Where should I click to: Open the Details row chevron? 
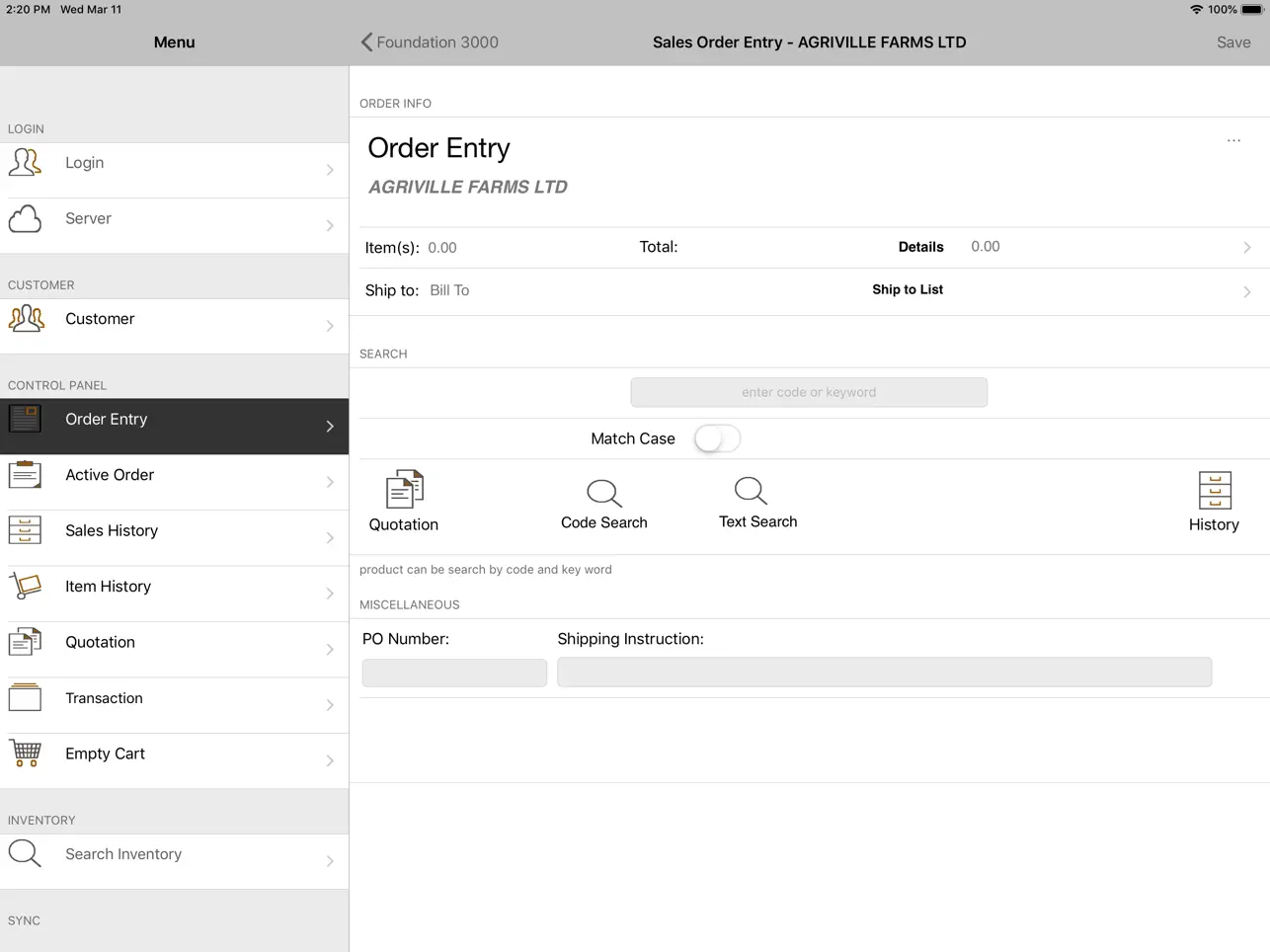click(x=1247, y=248)
